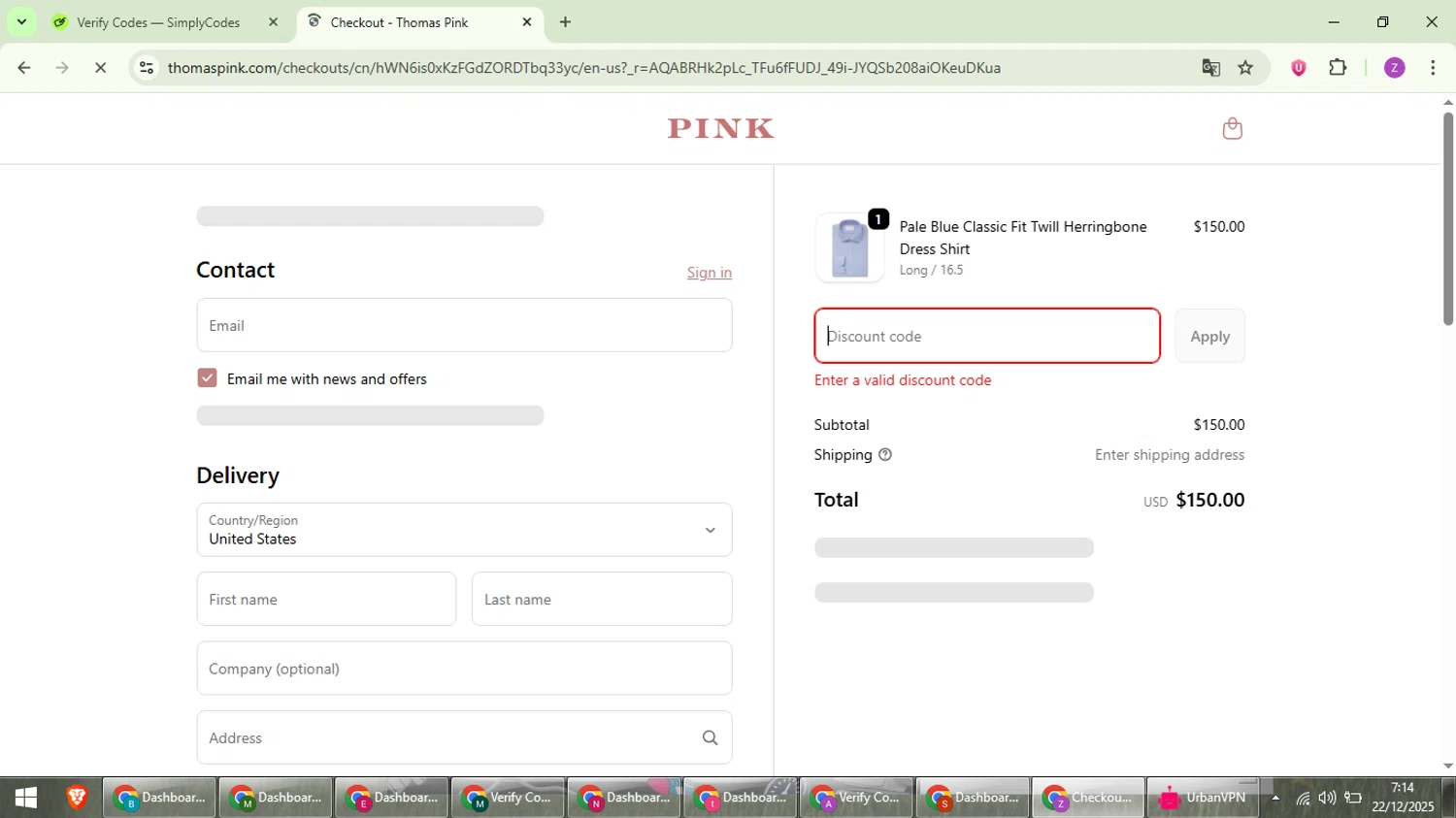Focus the Discount code field
The image size is (1456, 818).
[987, 336]
